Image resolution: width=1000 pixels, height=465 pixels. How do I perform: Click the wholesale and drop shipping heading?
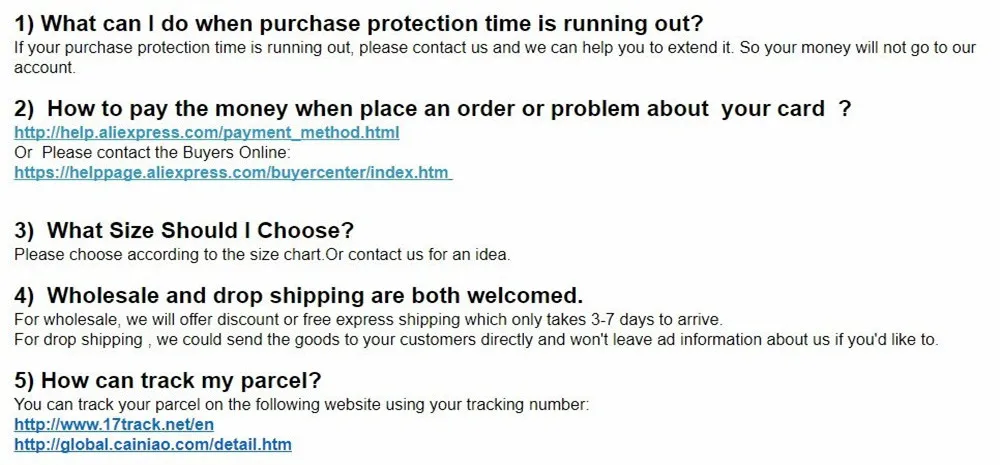[x=298, y=295]
